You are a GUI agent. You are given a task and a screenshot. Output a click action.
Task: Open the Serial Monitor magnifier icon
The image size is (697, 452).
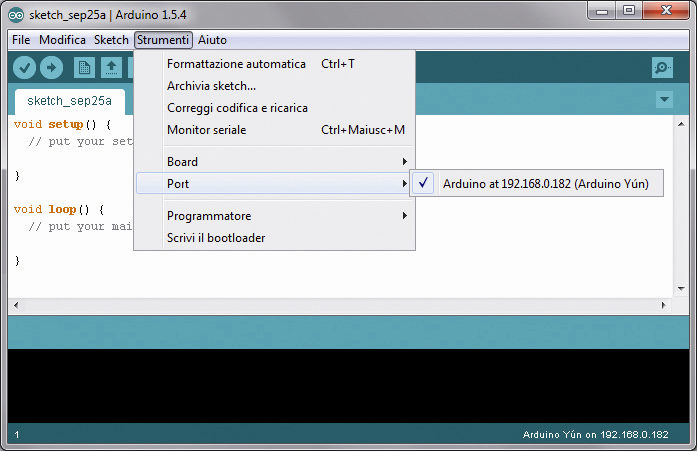pyautogui.click(x=661, y=67)
